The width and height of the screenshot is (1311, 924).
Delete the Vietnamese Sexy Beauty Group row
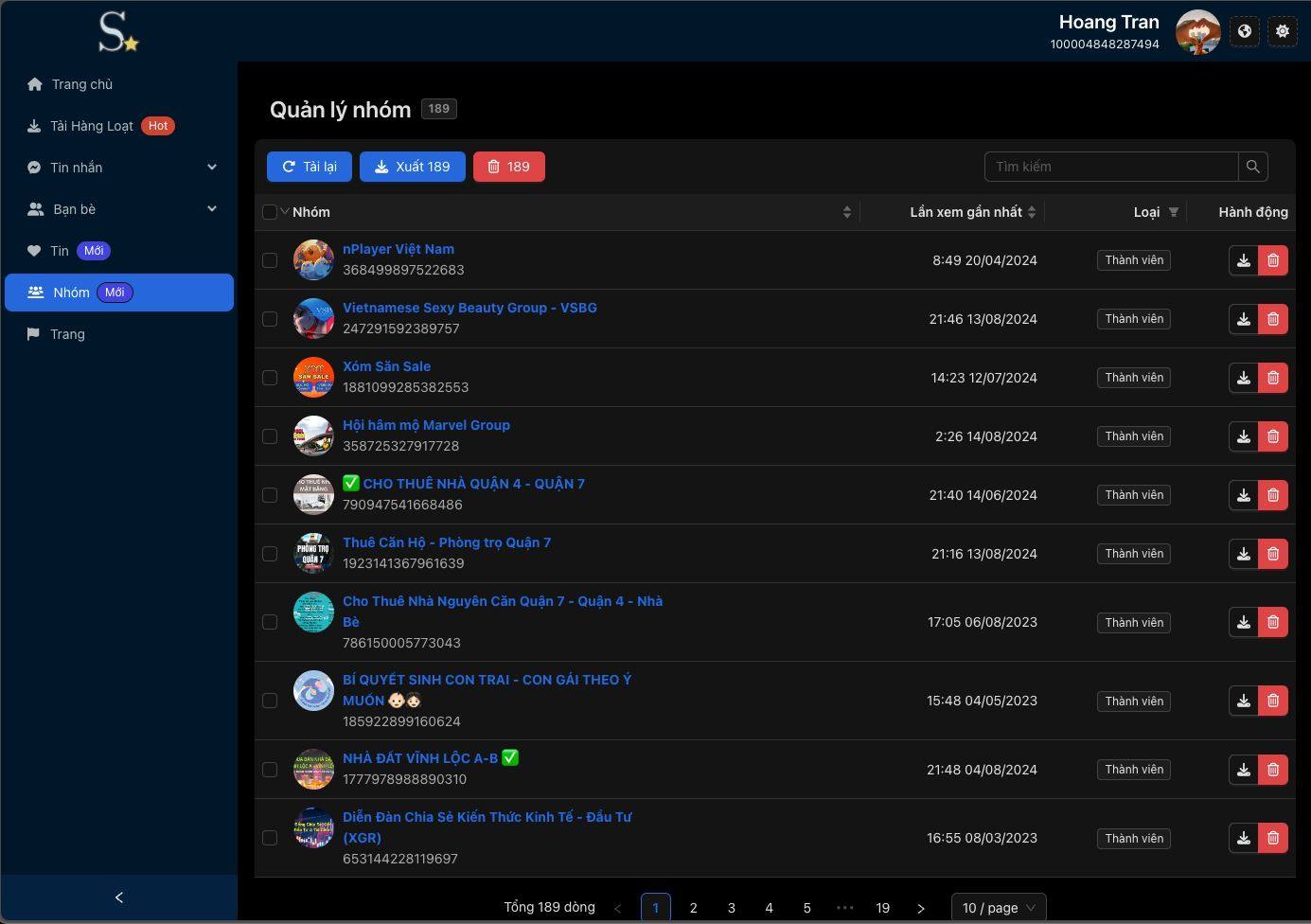click(1273, 319)
